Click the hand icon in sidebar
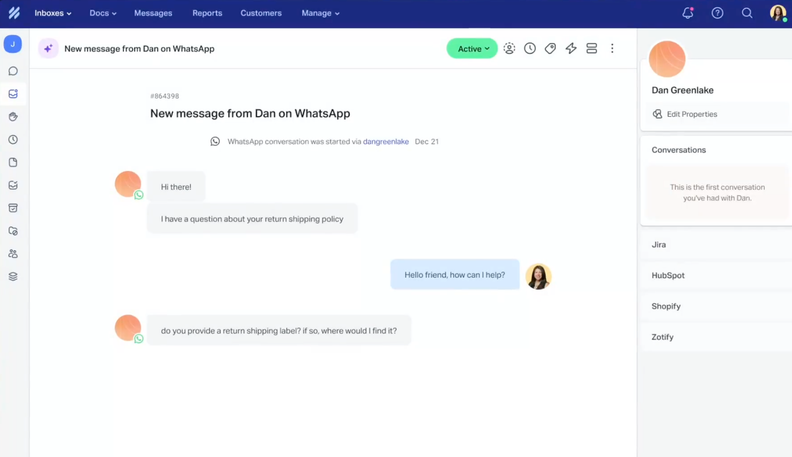This screenshot has height=457, width=792. (13, 117)
